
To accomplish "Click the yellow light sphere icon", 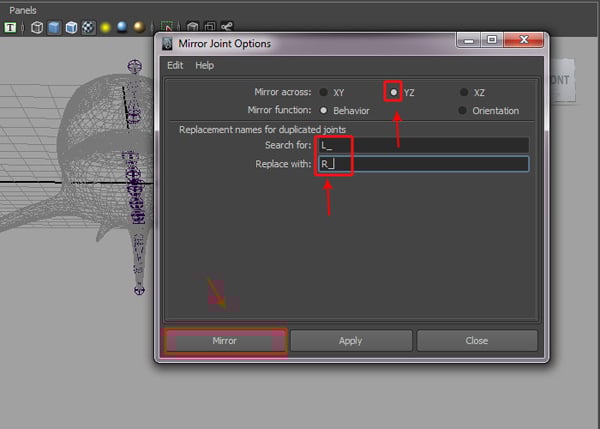I will pos(104,27).
